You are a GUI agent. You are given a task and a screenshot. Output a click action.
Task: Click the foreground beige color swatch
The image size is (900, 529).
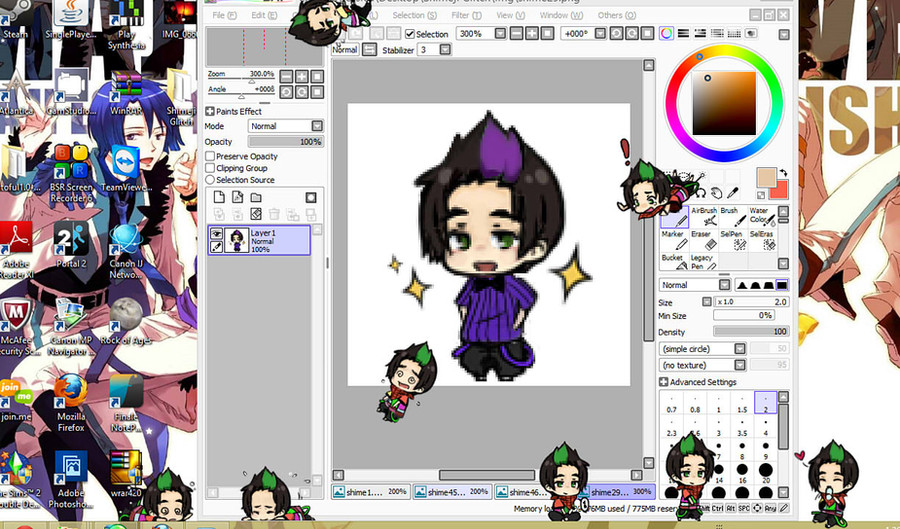[766, 177]
